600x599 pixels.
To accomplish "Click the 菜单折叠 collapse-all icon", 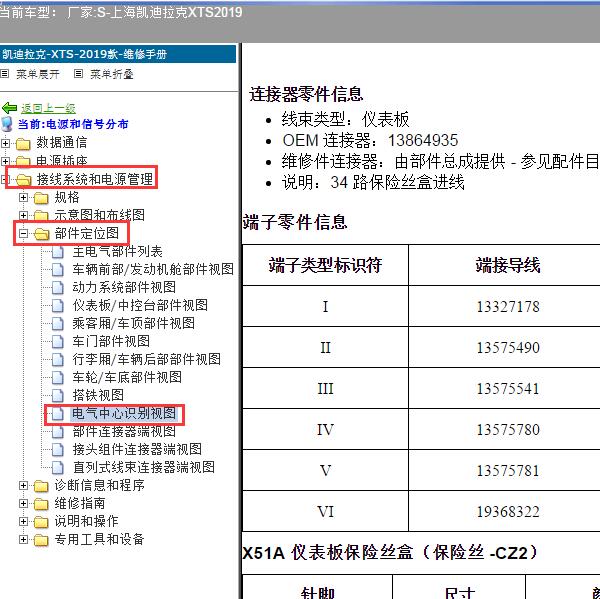I will (x=78, y=73).
